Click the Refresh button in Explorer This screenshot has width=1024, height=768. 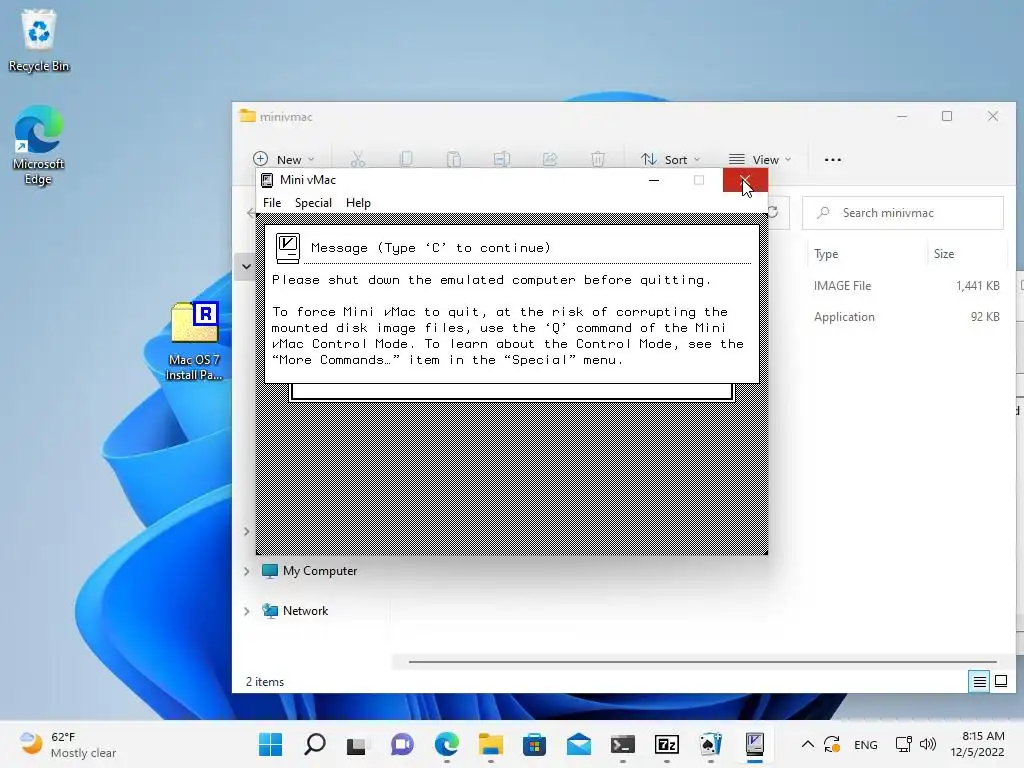point(773,213)
